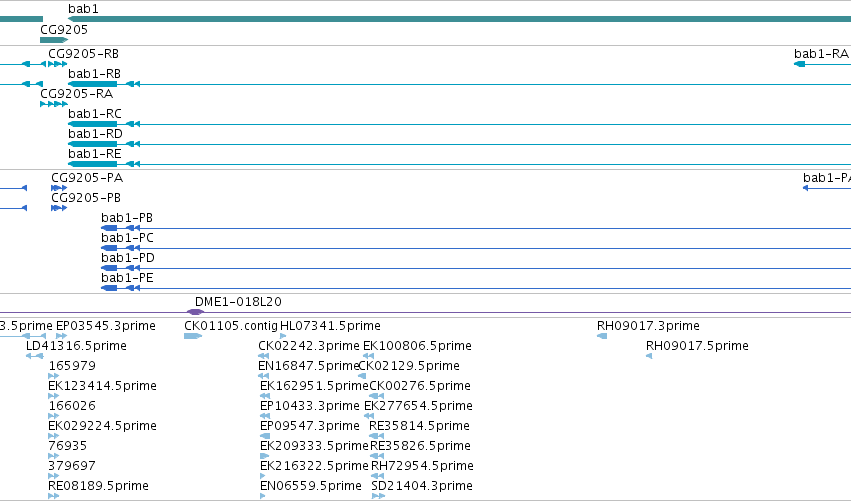Click EK029224.5prime label
851x501 pixels.
[103, 426]
